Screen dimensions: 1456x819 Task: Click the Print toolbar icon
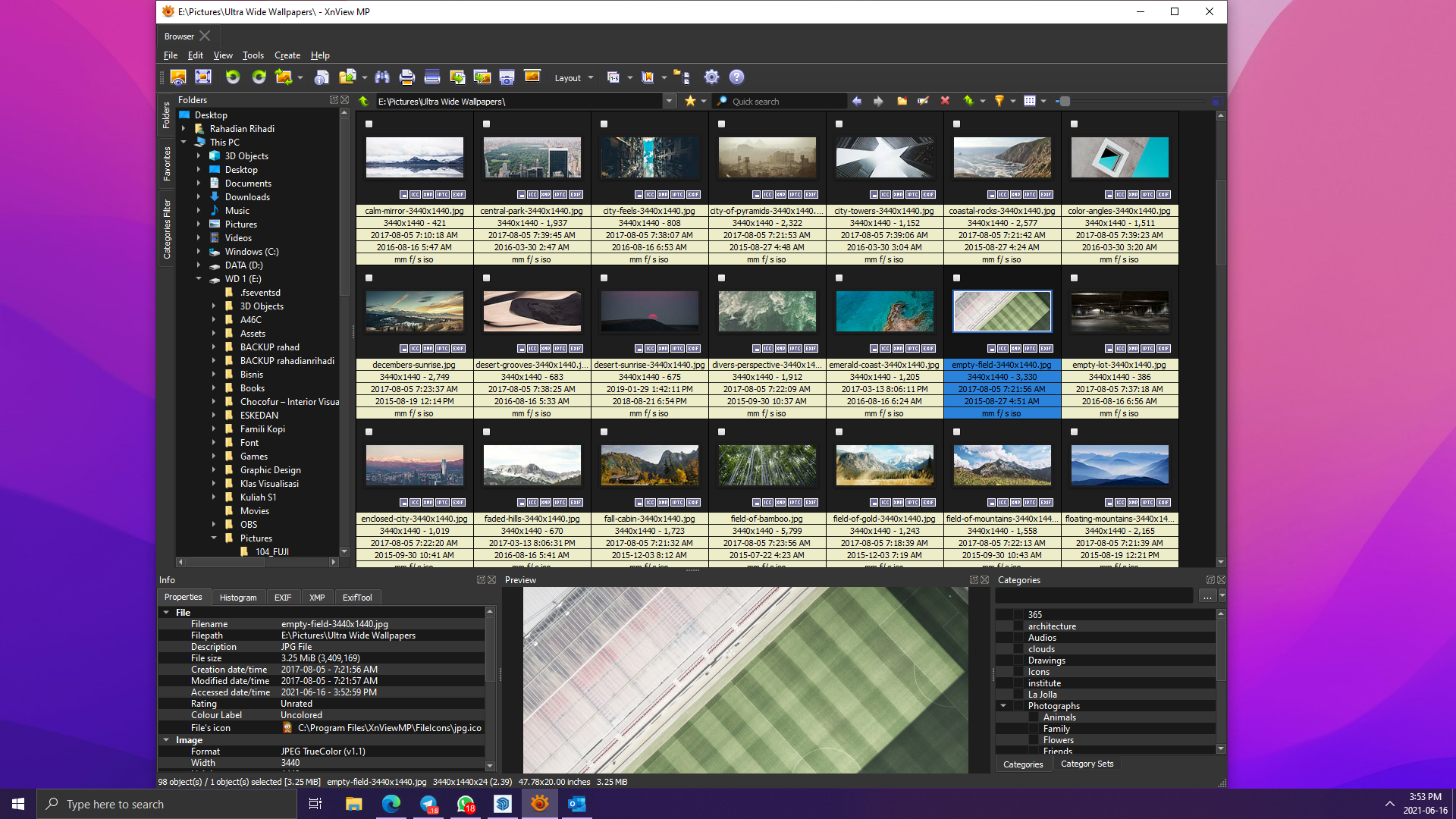[406, 77]
